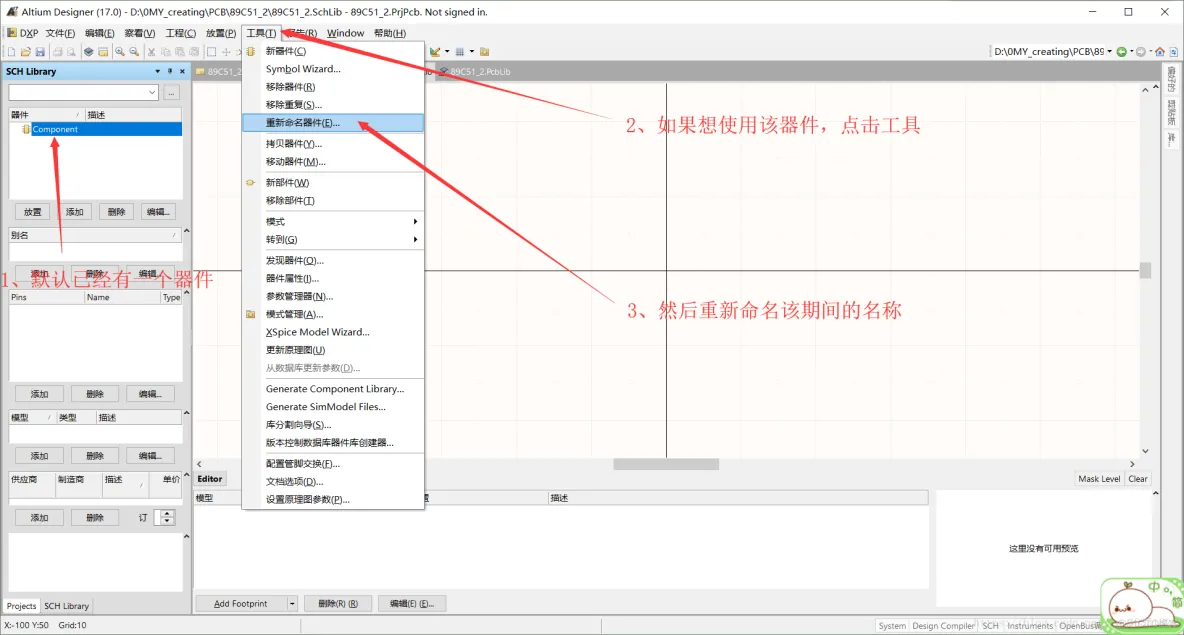
Task: Click the Clear button
Action: coord(1137,479)
